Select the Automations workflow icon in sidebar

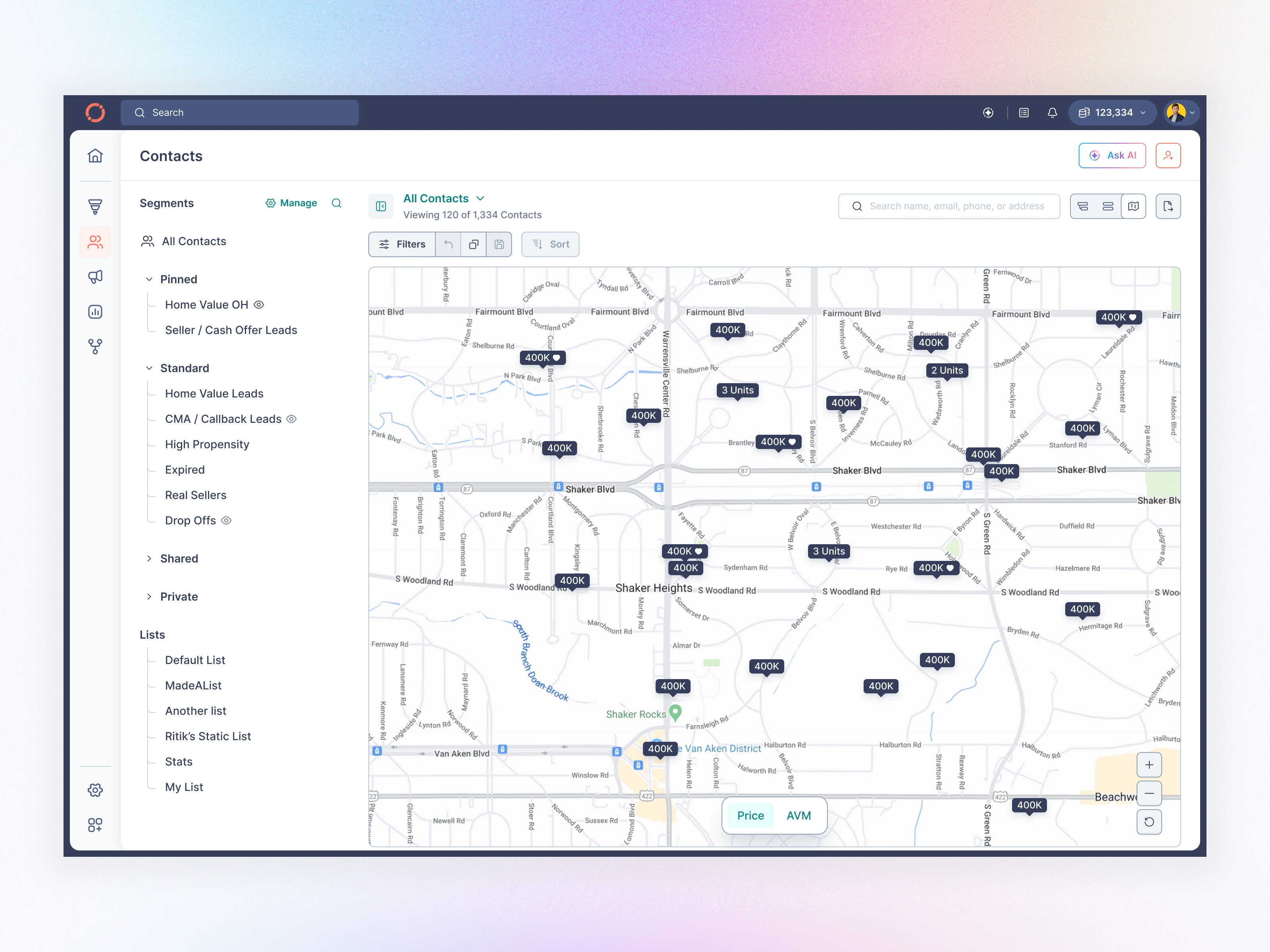pos(95,346)
